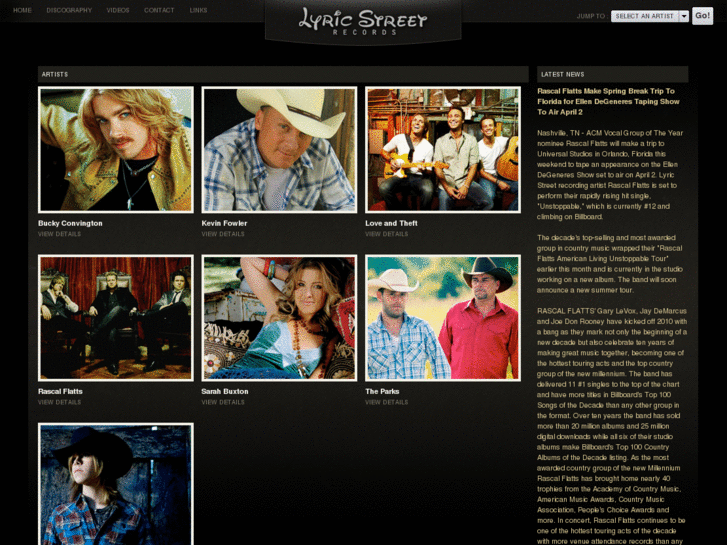View details for Bucky Covington
727x545 pixels.
[x=59, y=234]
